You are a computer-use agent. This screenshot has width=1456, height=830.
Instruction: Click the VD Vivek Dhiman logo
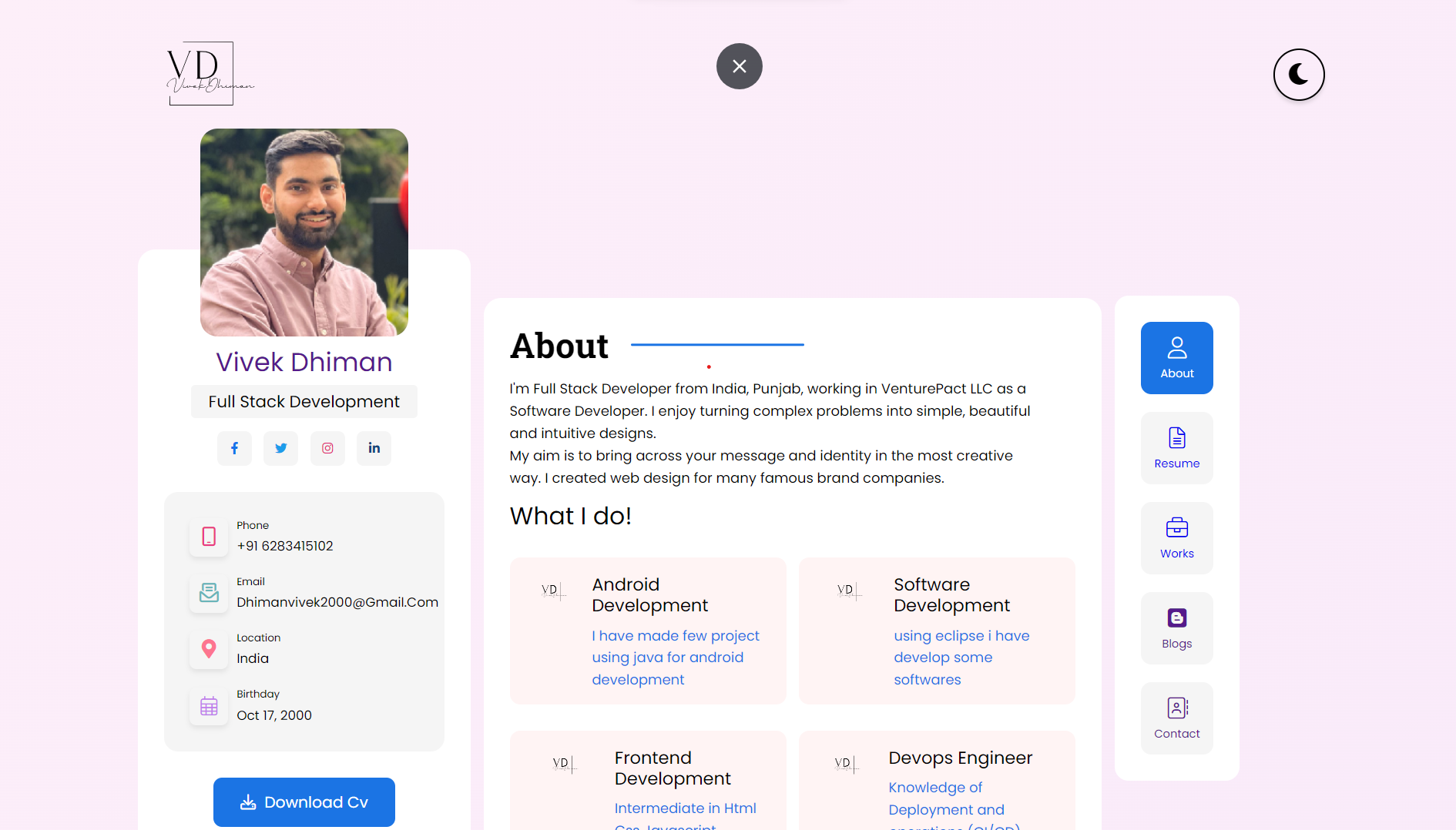click(x=210, y=74)
